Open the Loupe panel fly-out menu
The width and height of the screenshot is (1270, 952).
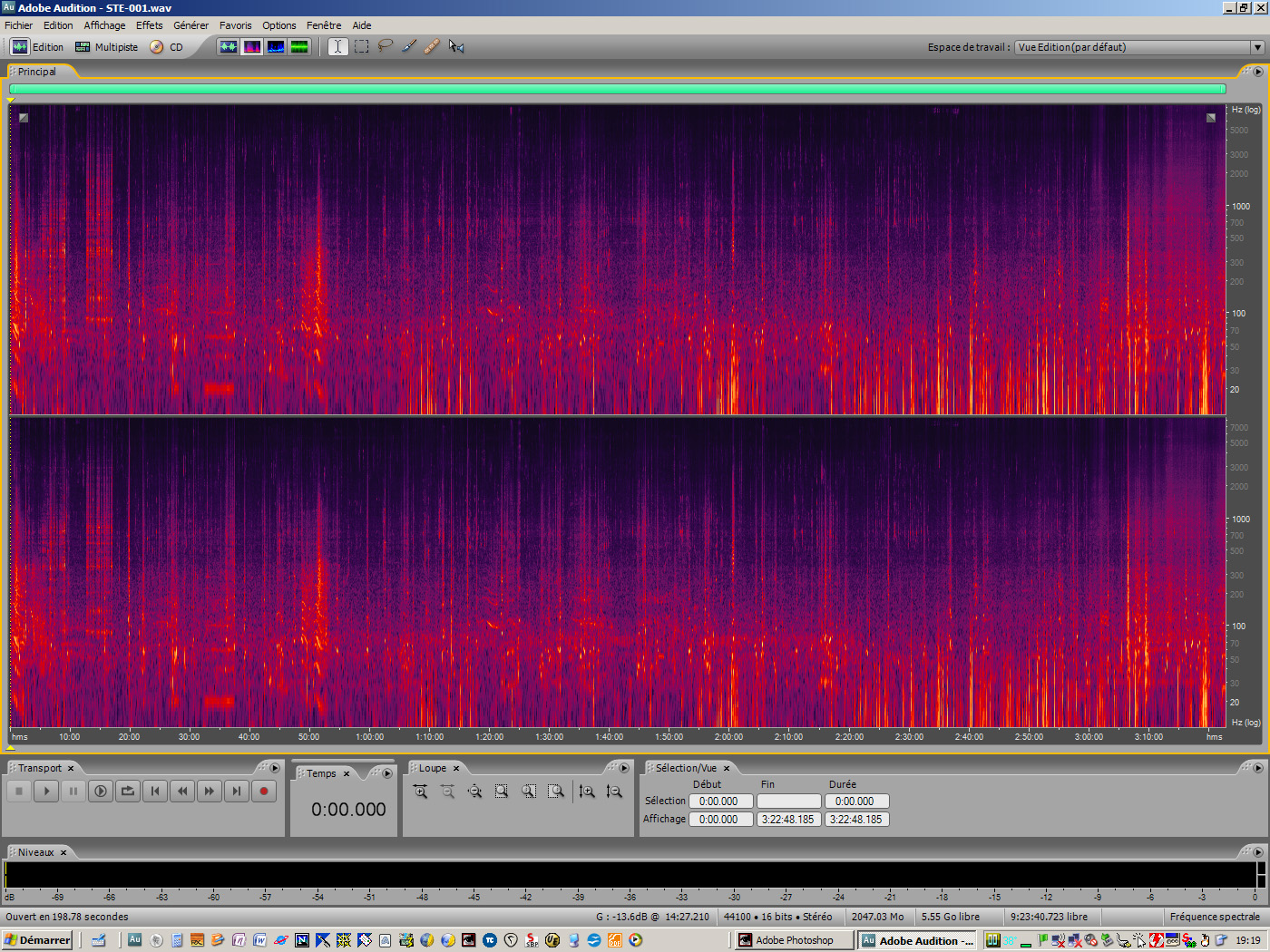pyautogui.click(x=623, y=768)
